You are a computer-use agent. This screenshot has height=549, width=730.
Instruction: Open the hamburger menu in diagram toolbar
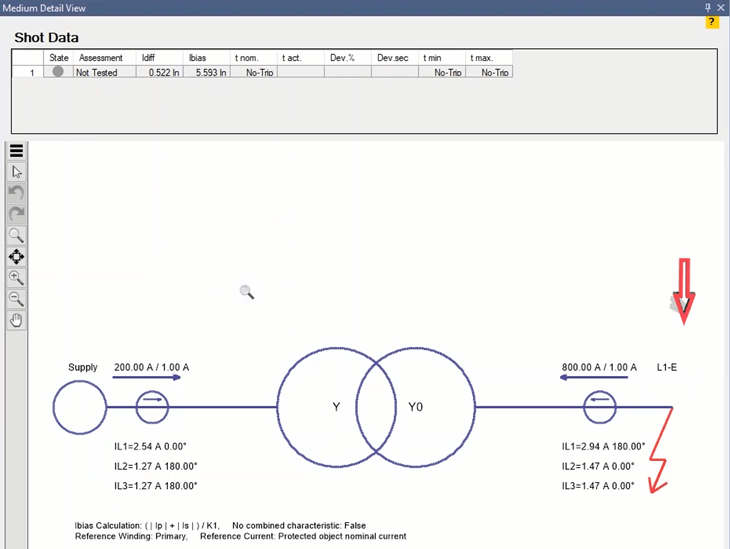pos(16,152)
